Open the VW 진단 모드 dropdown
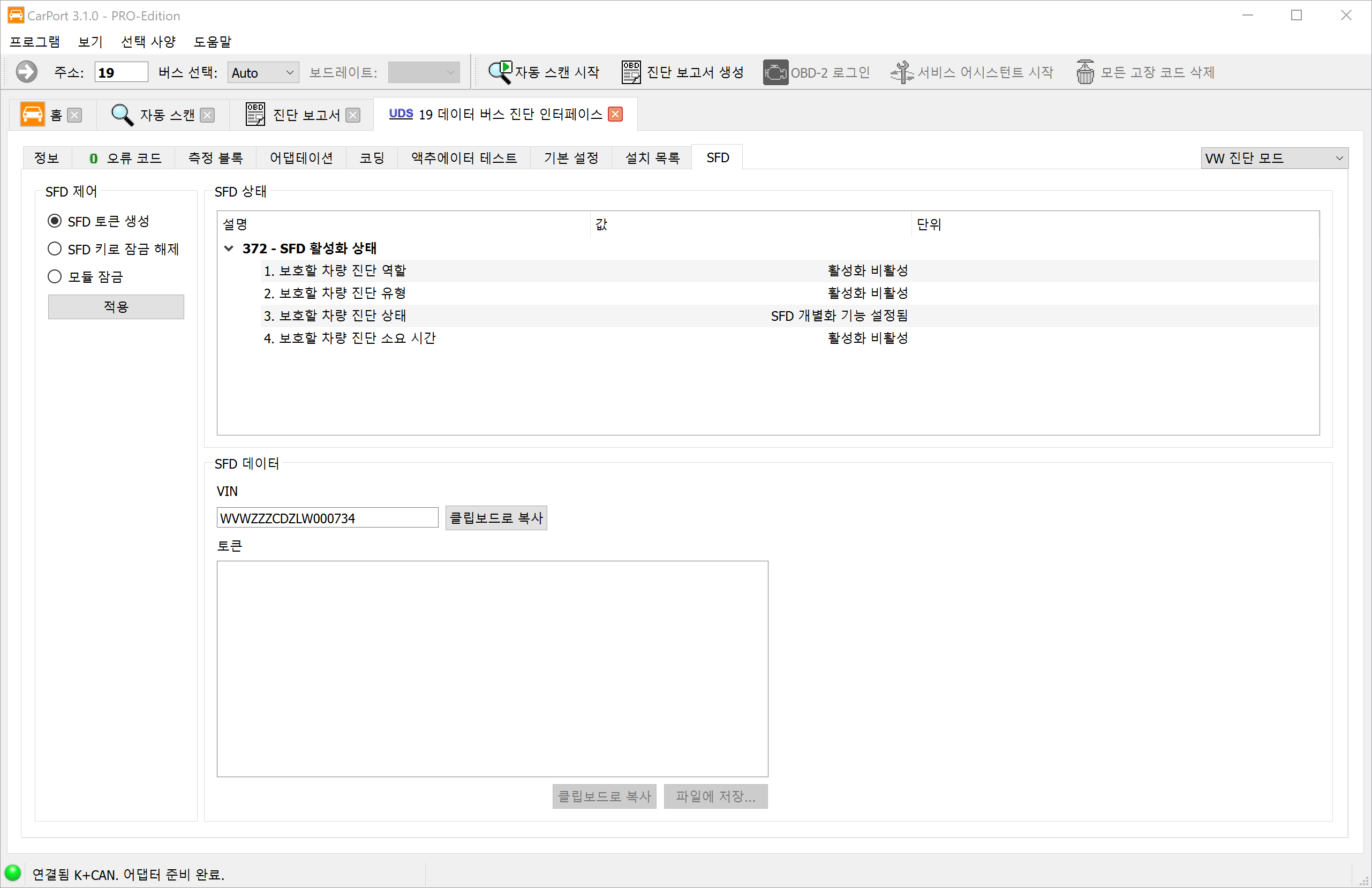Screen dimensions: 1372x888 click(x=1274, y=158)
